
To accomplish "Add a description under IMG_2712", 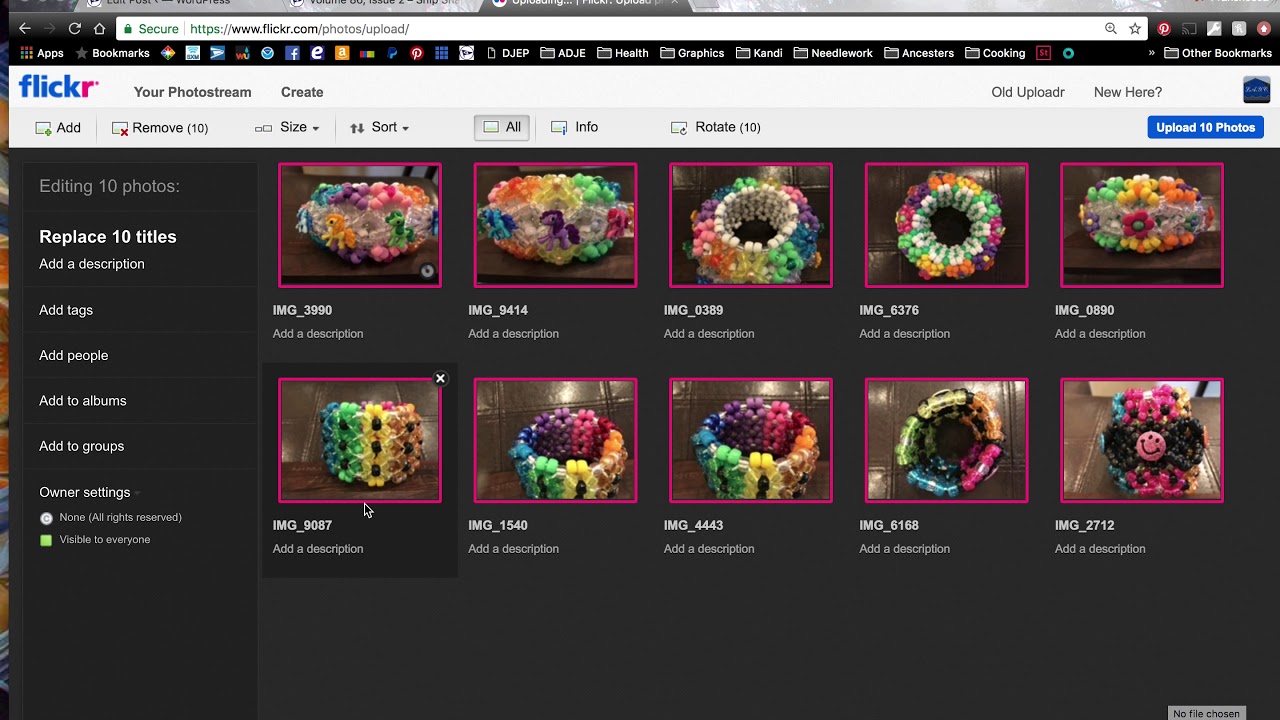I will pos(1100,549).
